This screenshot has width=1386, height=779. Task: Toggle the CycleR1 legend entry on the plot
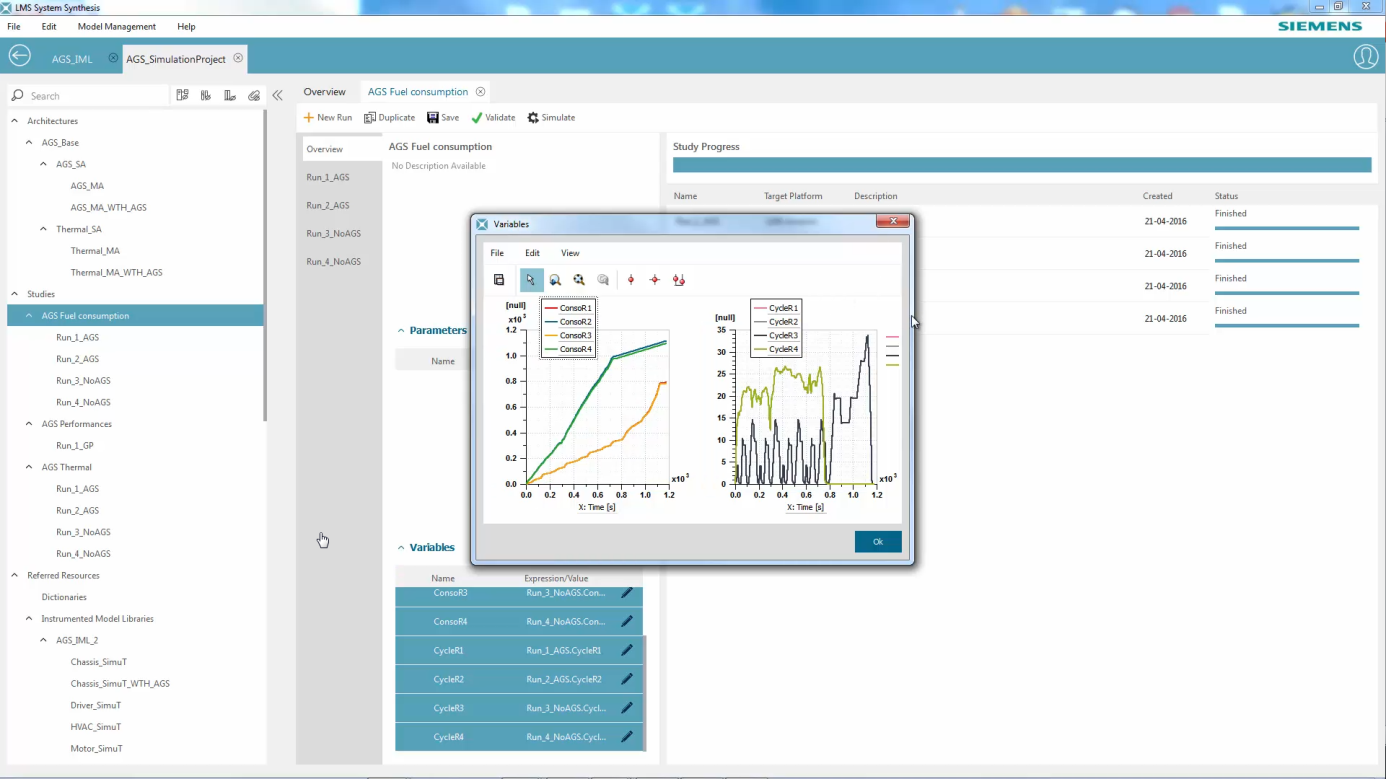pyautogui.click(x=776, y=308)
